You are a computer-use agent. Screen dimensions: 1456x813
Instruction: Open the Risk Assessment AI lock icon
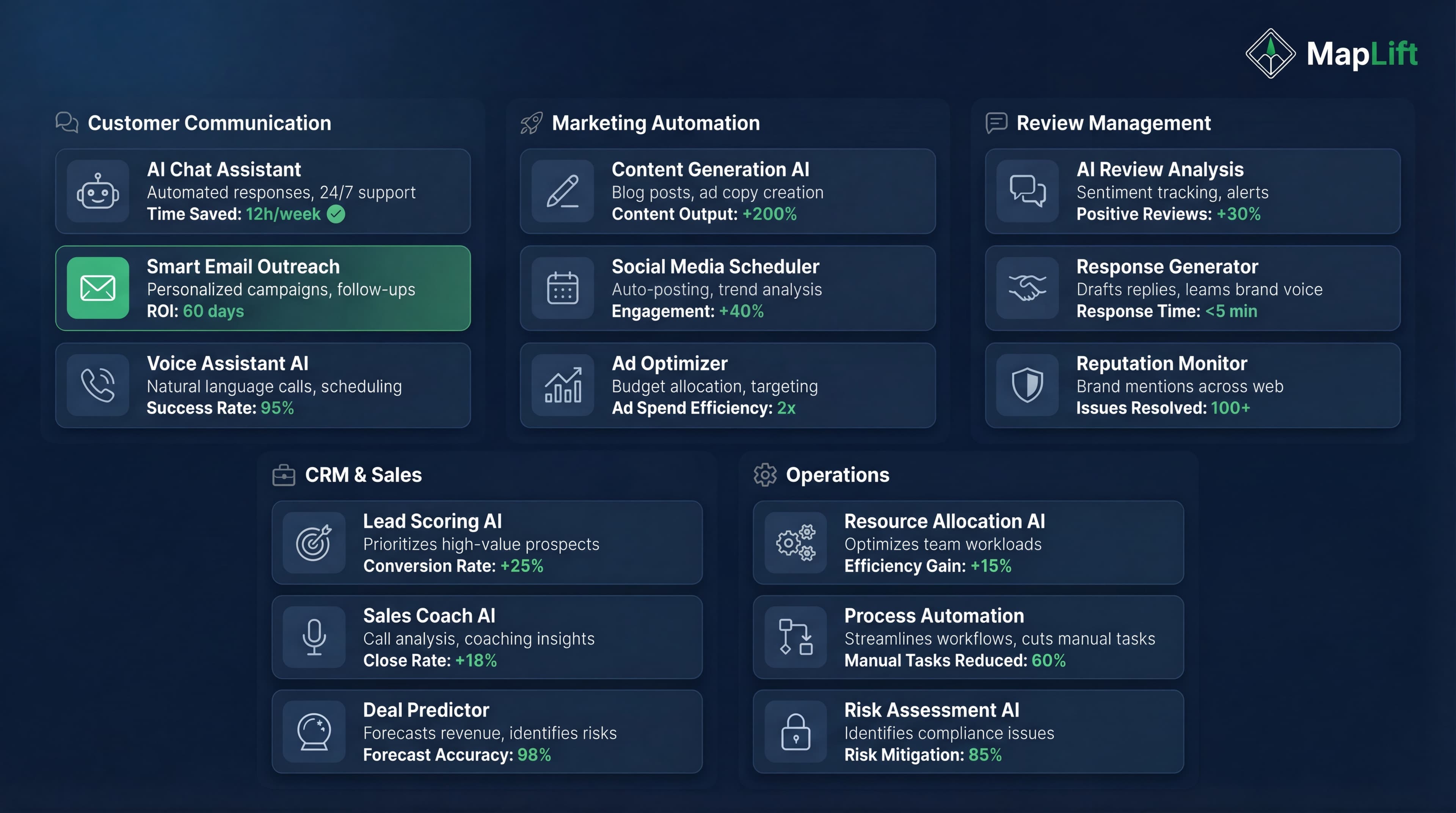coord(795,731)
